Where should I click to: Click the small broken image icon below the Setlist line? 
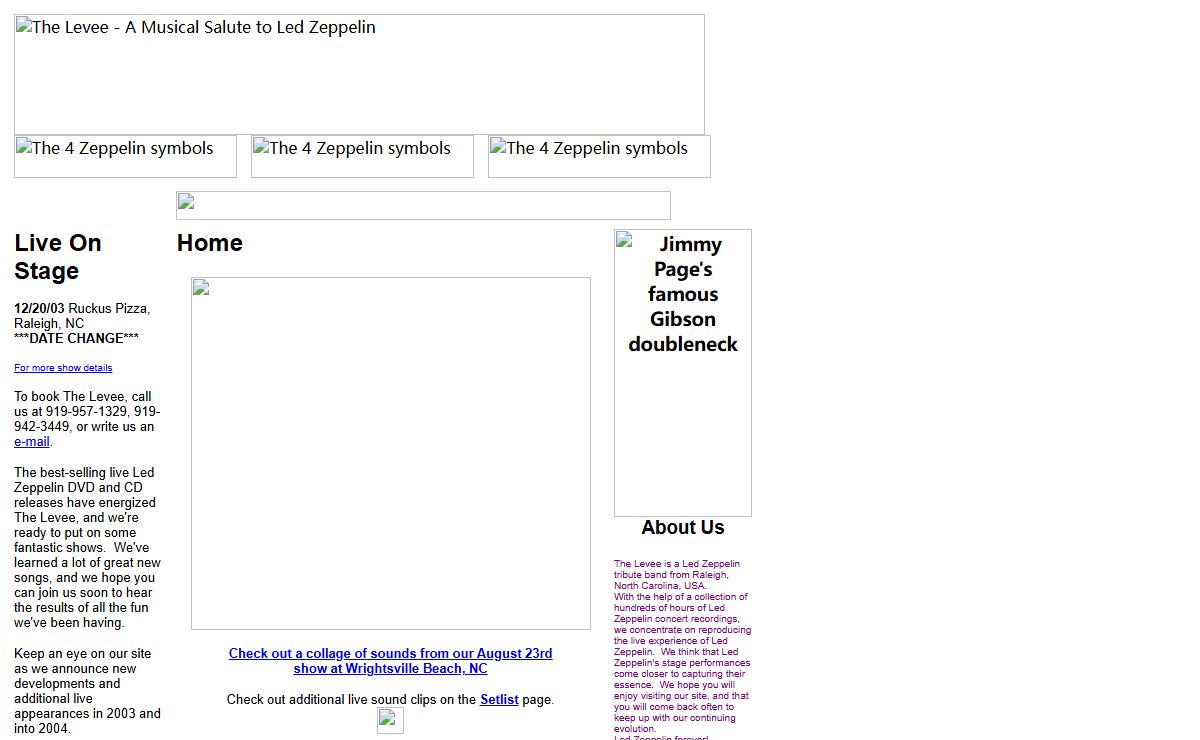click(390, 721)
